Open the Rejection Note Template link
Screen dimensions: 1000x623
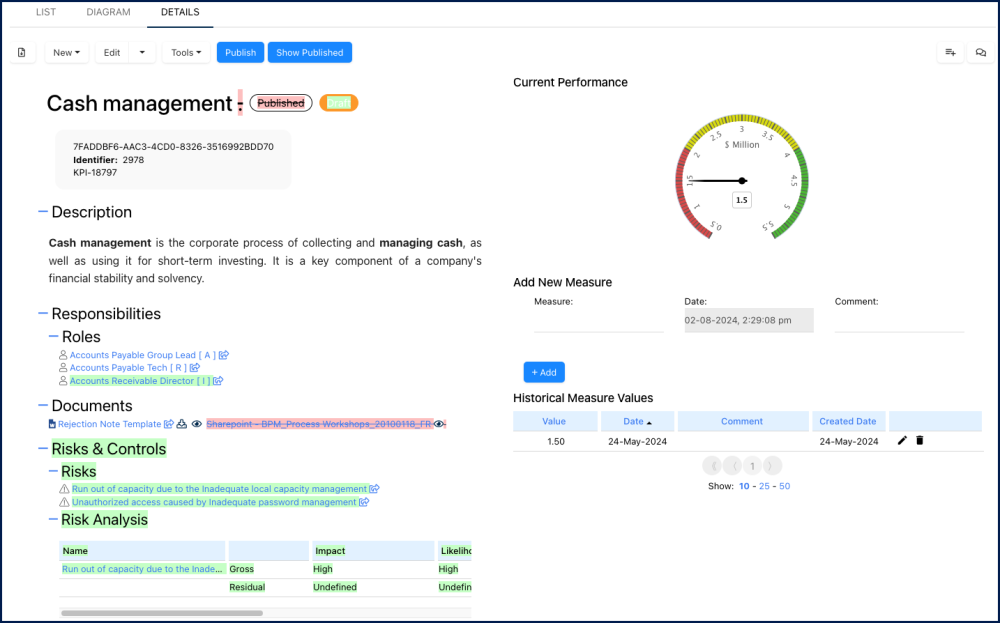coord(110,424)
